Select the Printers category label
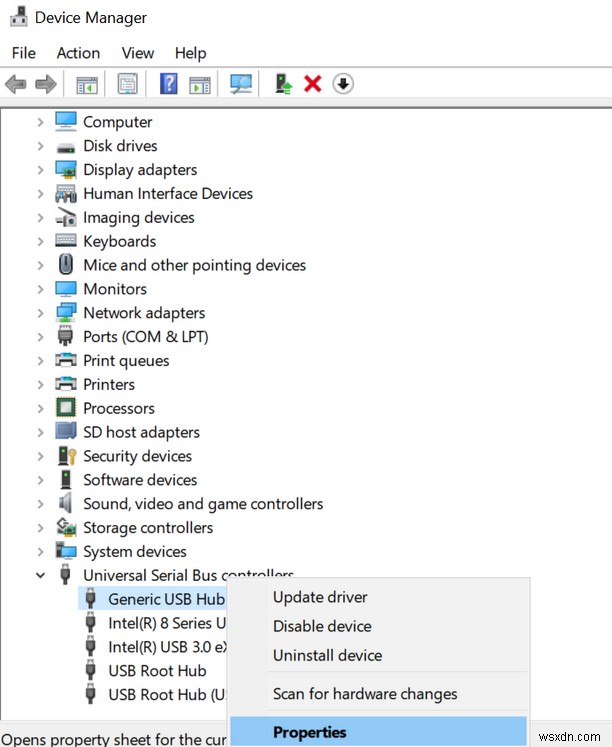The image size is (612, 747). pos(109,384)
